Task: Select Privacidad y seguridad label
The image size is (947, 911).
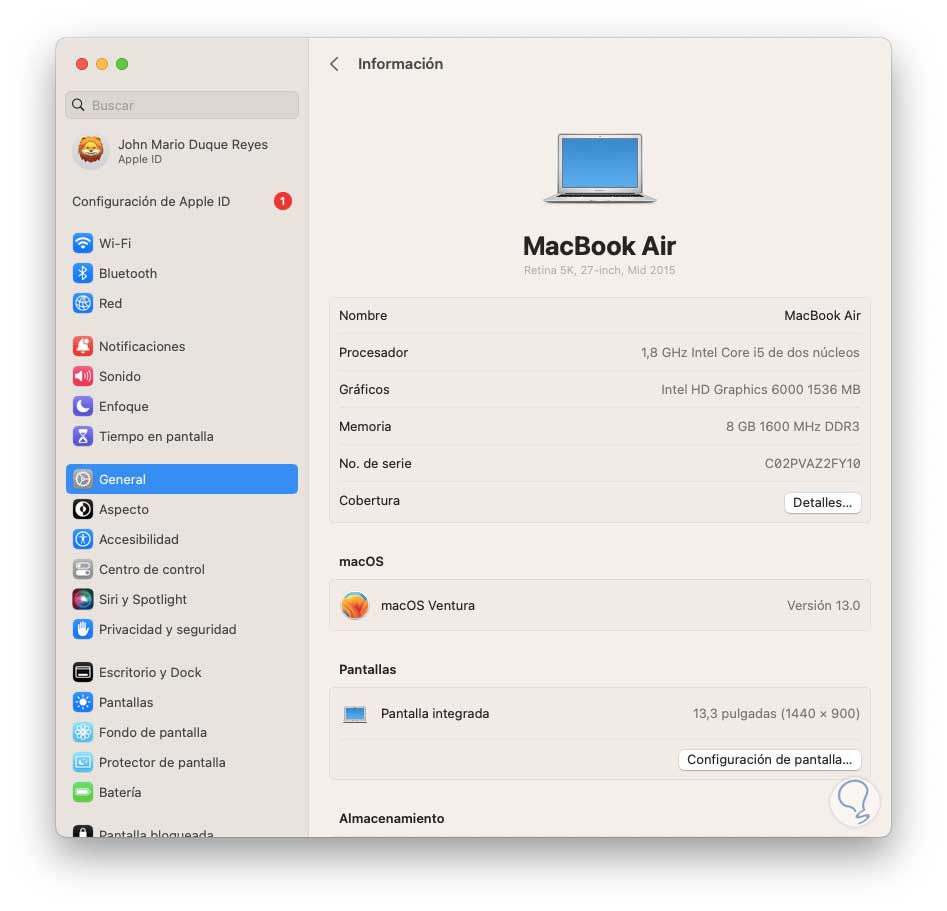Action: point(167,629)
